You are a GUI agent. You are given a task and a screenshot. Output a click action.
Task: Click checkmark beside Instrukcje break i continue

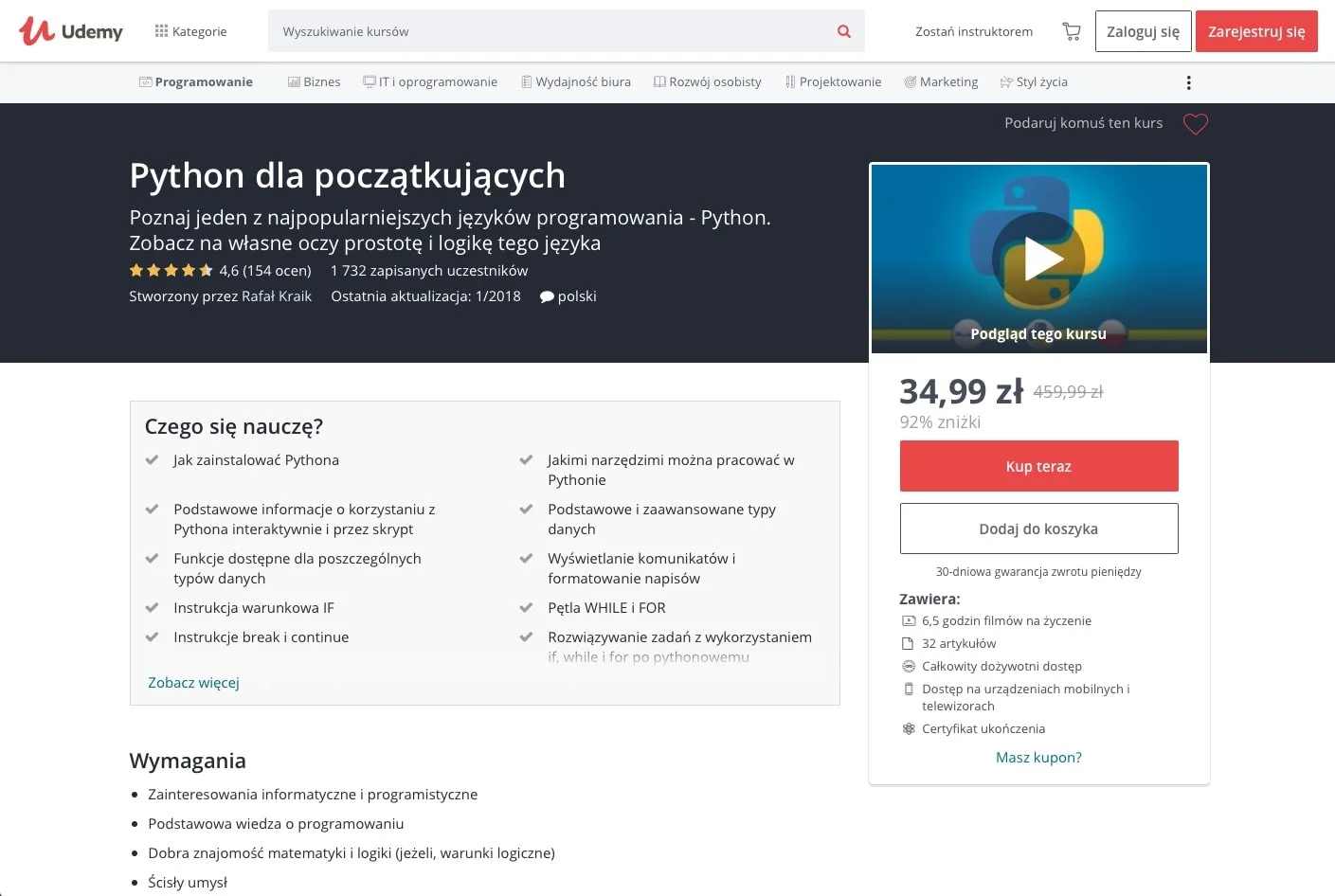[152, 637]
